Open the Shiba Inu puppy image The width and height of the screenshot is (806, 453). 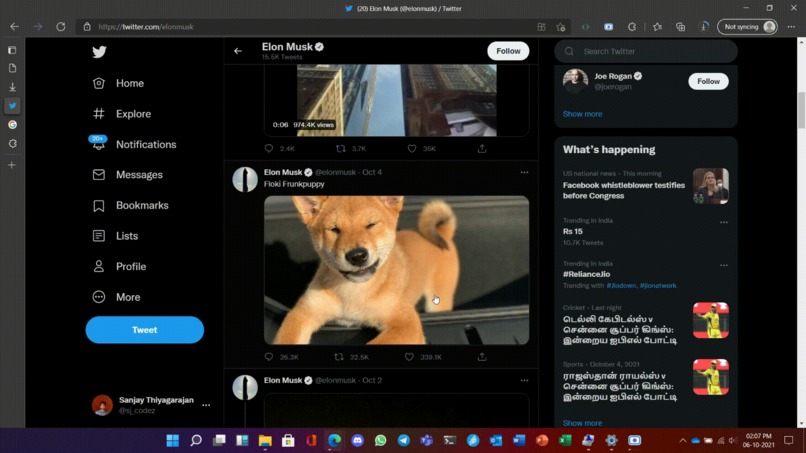point(396,270)
